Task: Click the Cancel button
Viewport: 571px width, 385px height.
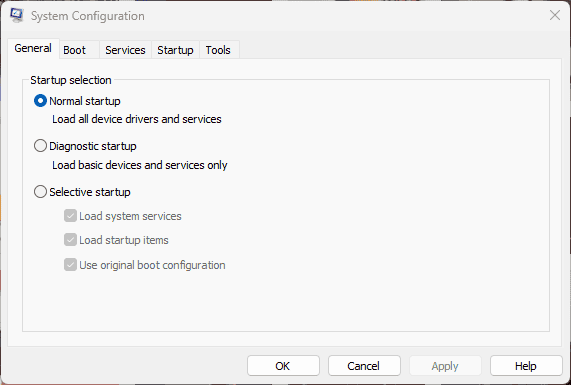Action: 364,366
